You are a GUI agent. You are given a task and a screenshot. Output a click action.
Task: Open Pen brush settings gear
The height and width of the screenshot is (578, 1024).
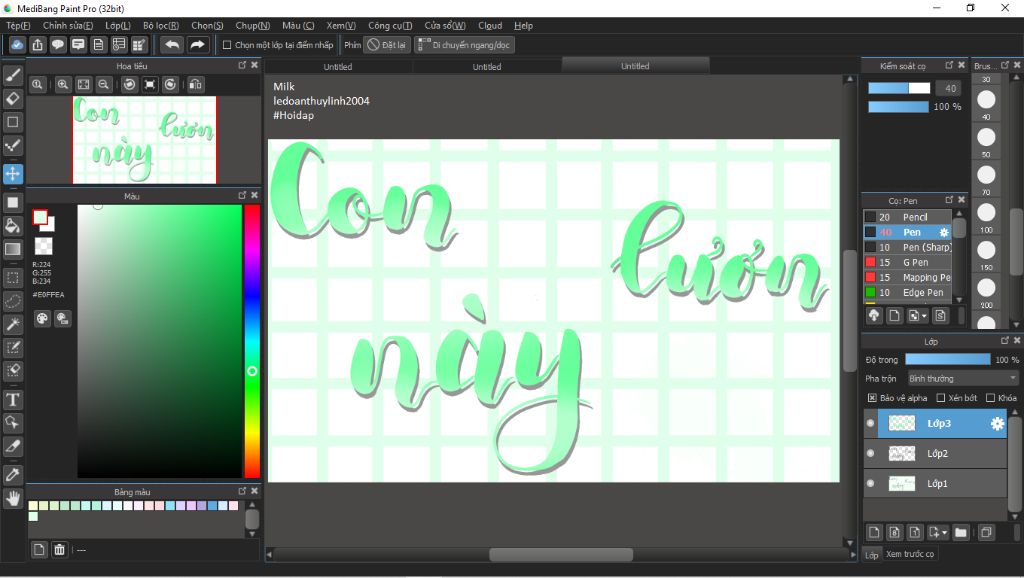pyautogui.click(x=944, y=232)
